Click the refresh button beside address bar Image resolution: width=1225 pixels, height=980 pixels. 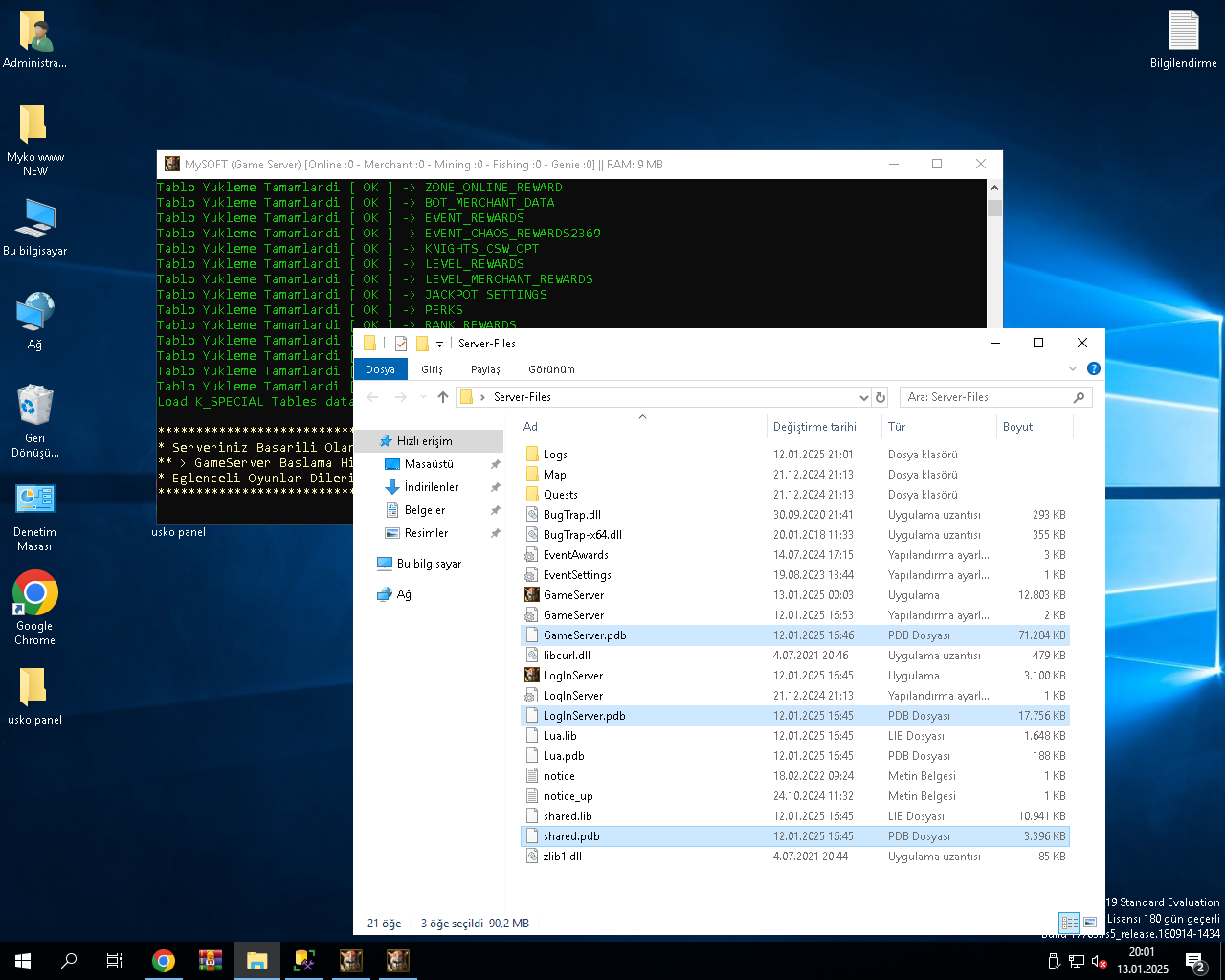point(881,397)
